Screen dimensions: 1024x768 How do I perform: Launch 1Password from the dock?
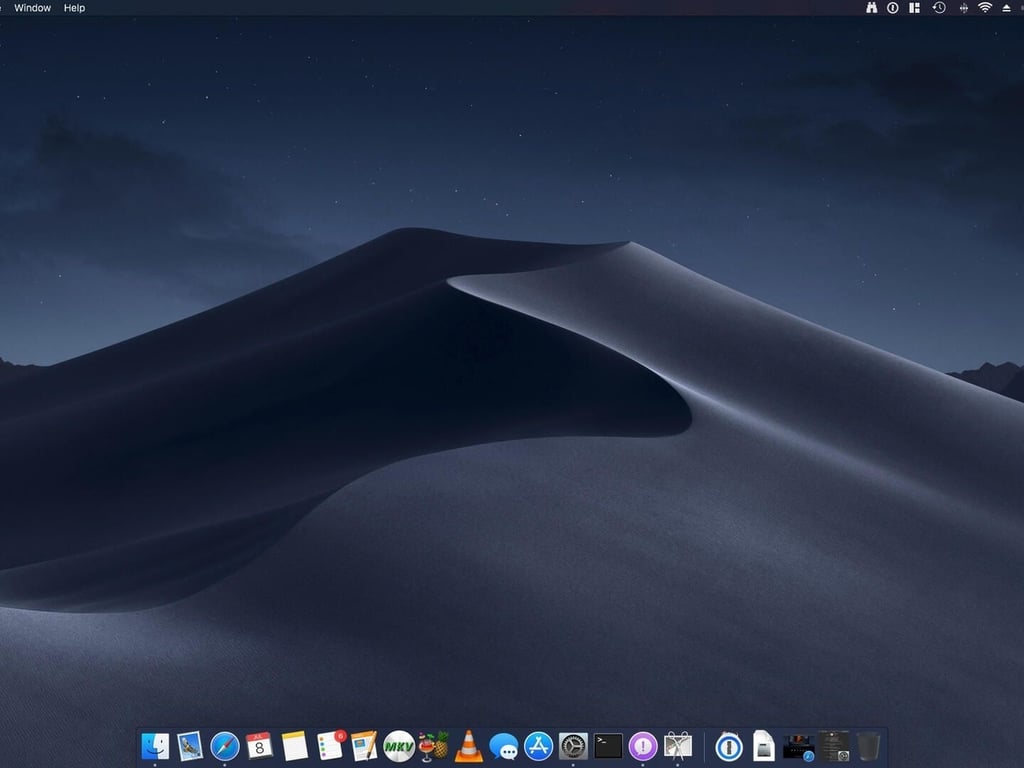(x=728, y=746)
